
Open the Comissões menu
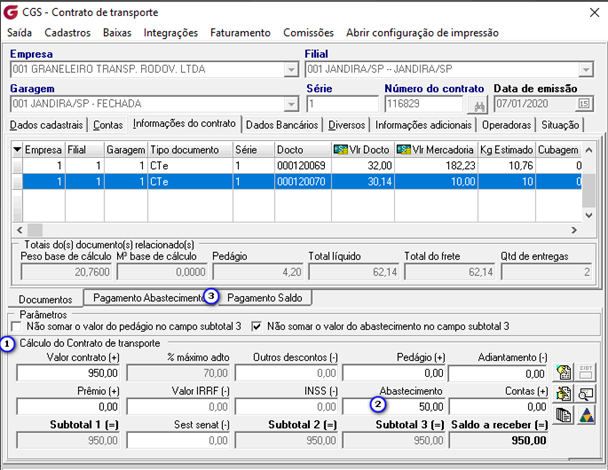(x=308, y=33)
